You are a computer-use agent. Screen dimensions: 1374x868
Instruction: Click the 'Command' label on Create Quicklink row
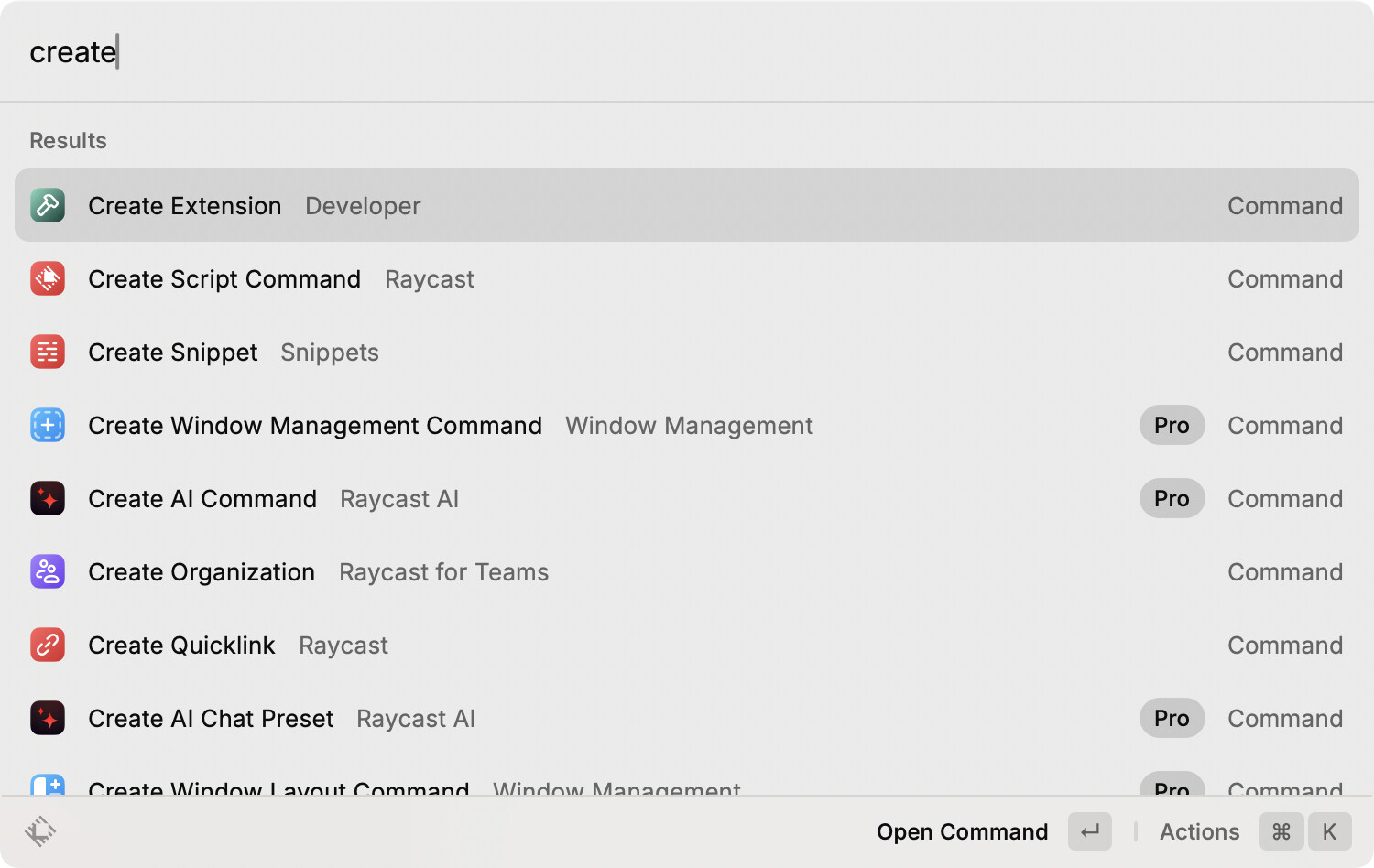pos(1285,646)
